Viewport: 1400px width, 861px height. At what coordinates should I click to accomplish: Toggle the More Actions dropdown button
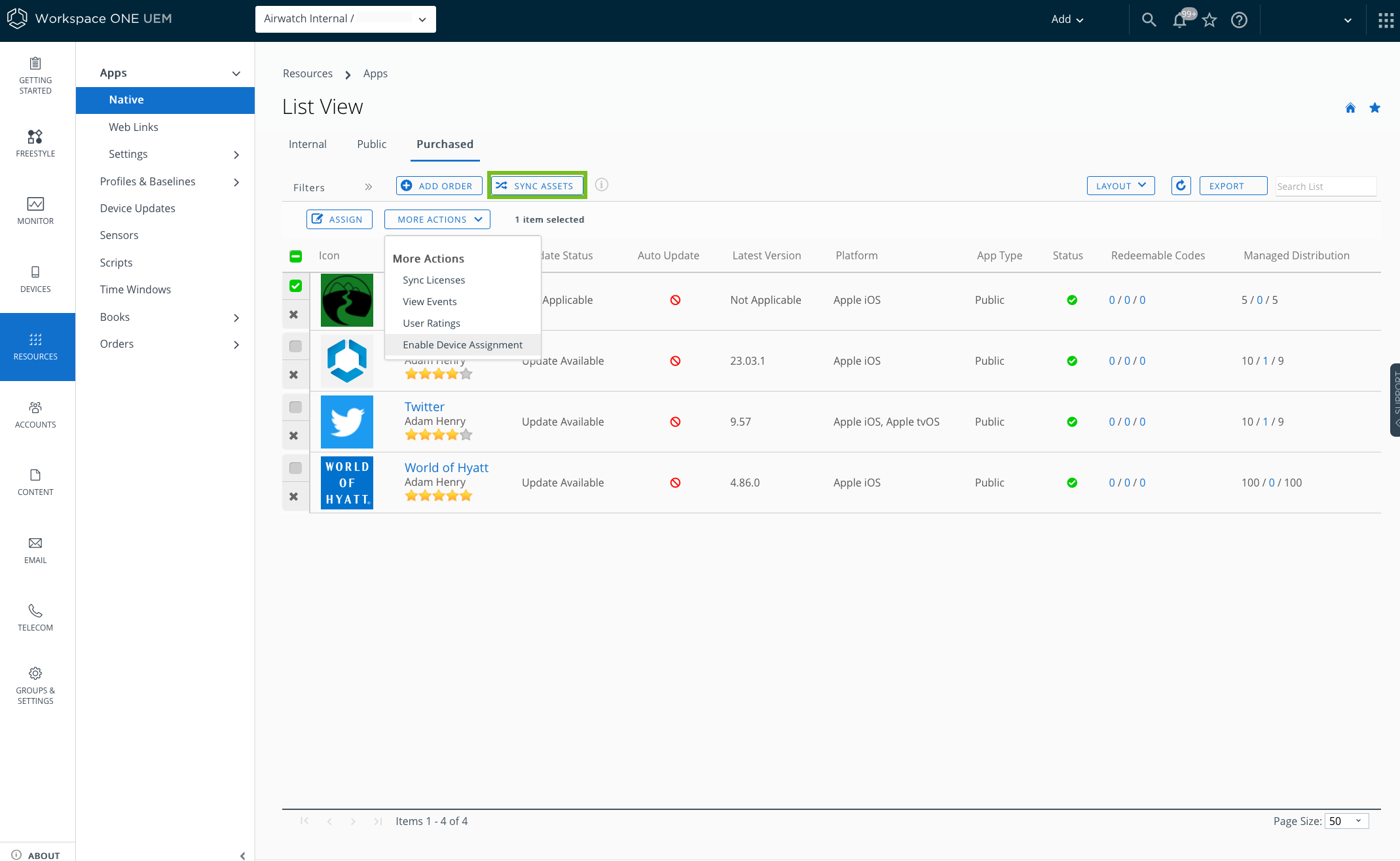tap(437, 219)
